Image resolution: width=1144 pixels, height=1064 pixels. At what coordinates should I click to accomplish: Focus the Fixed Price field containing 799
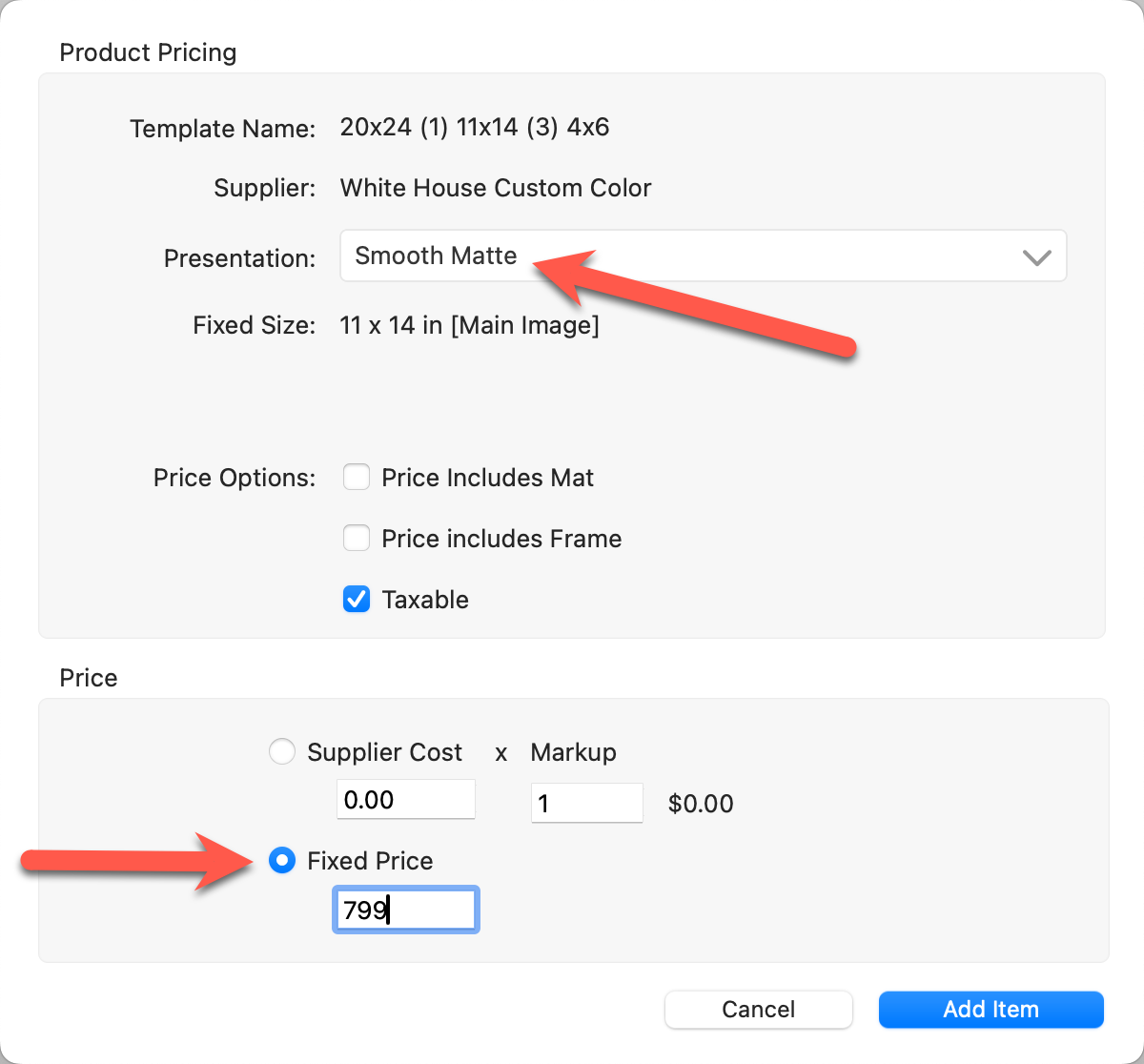point(405,910)
